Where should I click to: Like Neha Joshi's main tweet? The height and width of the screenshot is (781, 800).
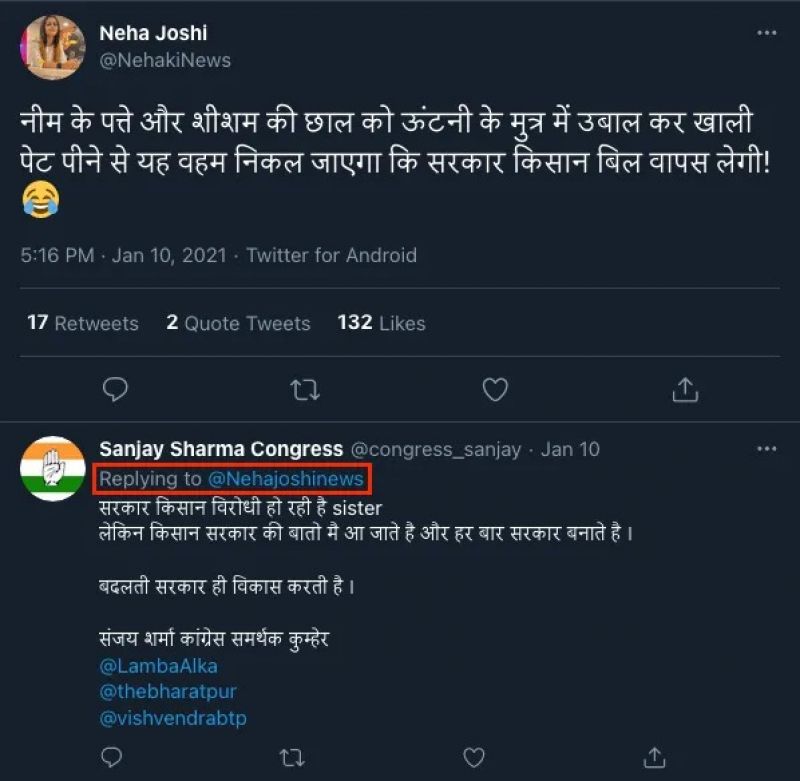[495, 389]
